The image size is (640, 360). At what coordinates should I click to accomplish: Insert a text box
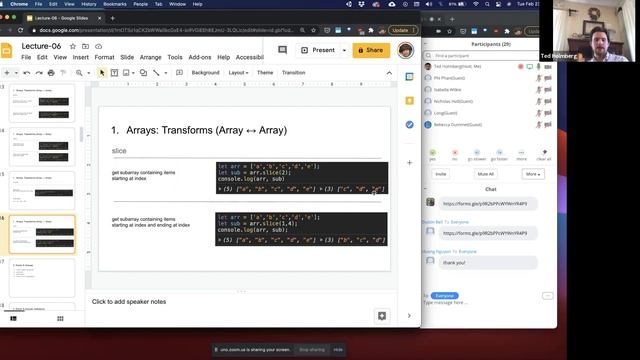(x=114, y=73)
